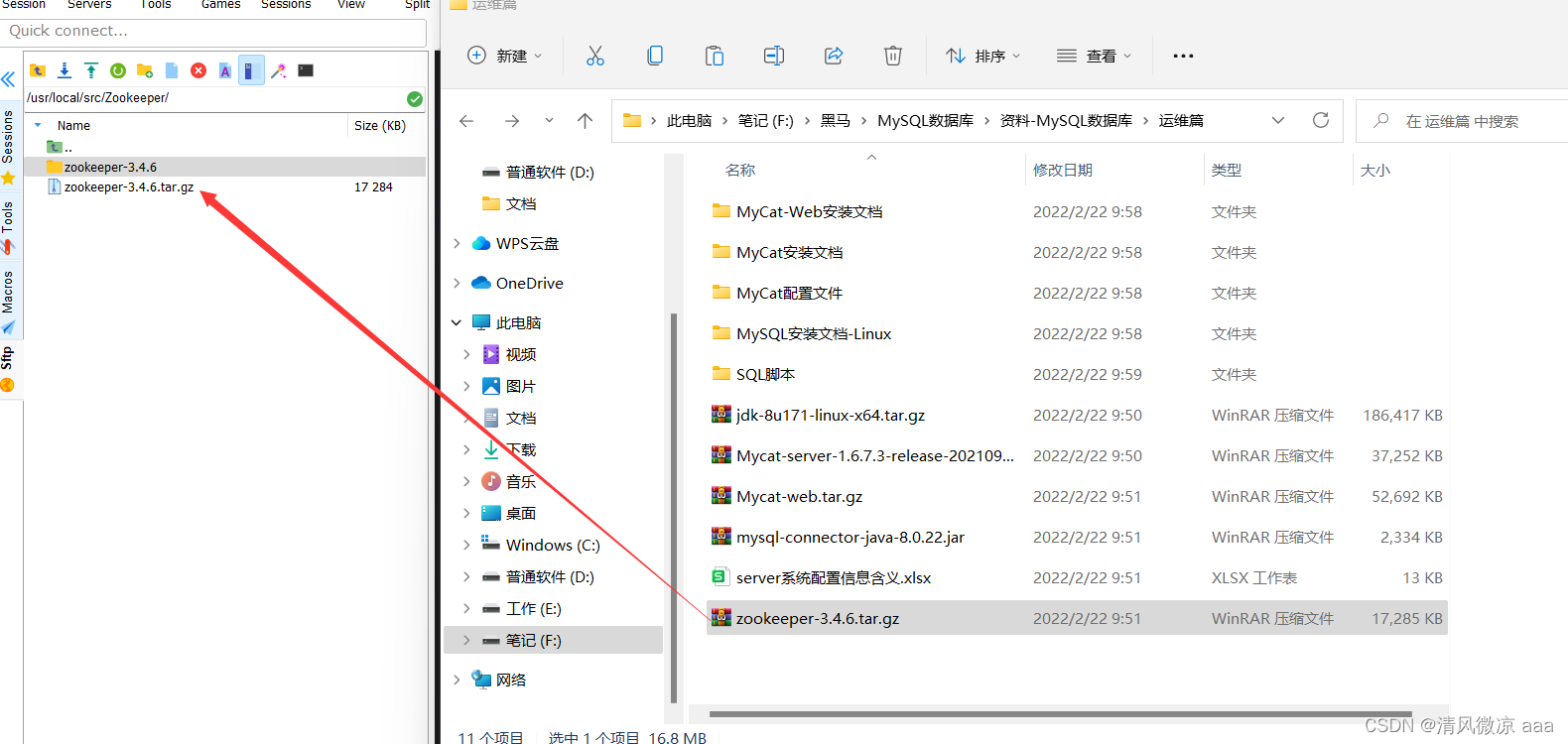1568x744 pixels.
Task: Click the share icon in Explorer toolbar
Action: pyautogui.click(x=834, y=56)
